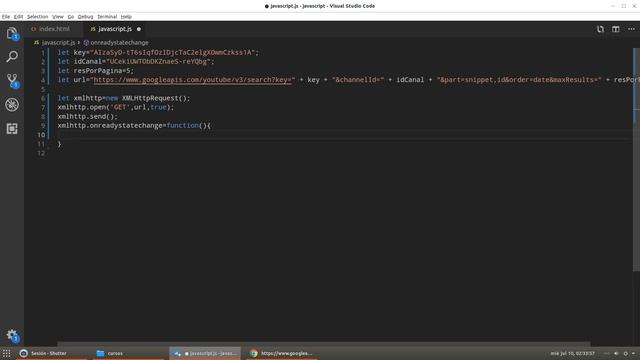
Task: Click the volume icon in system tray
Action: pyautogui.click(x=616, y=353)
